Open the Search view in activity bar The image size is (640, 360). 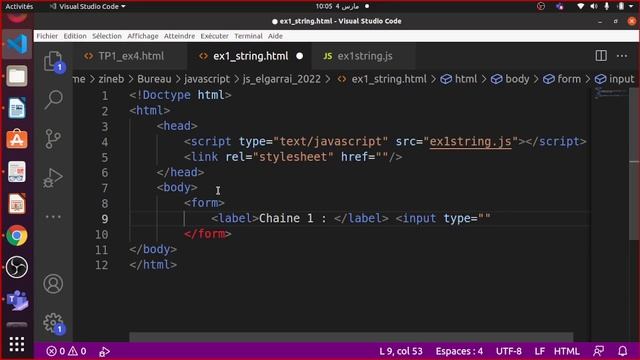(53, 99)
